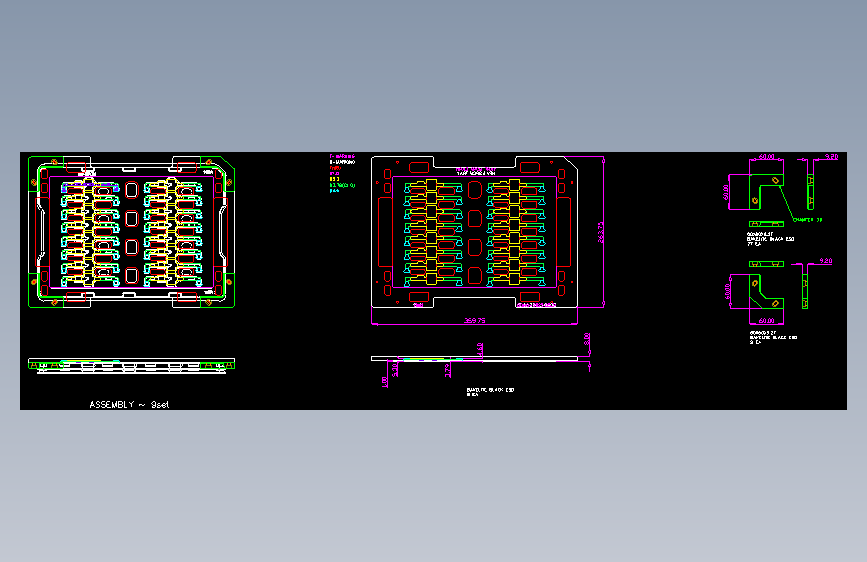Image resolution: width=867 pixels, height=562 pixels.
Task: Click the CHAMFER leader note
Action: coord(807,220)
